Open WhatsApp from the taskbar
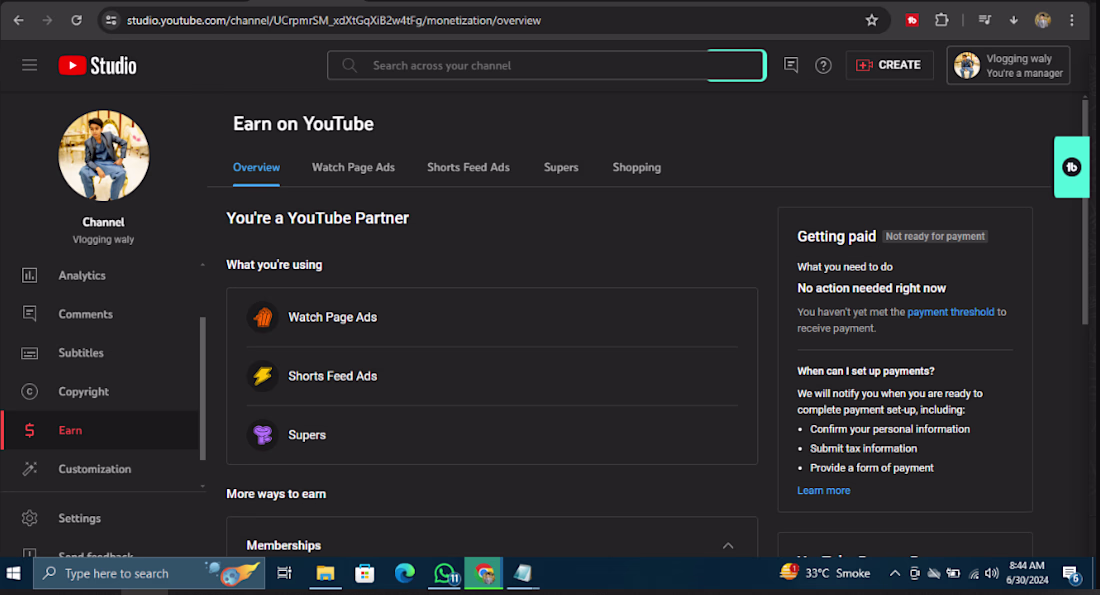Viewport: 1100px width, 595px height. [444, 573]
